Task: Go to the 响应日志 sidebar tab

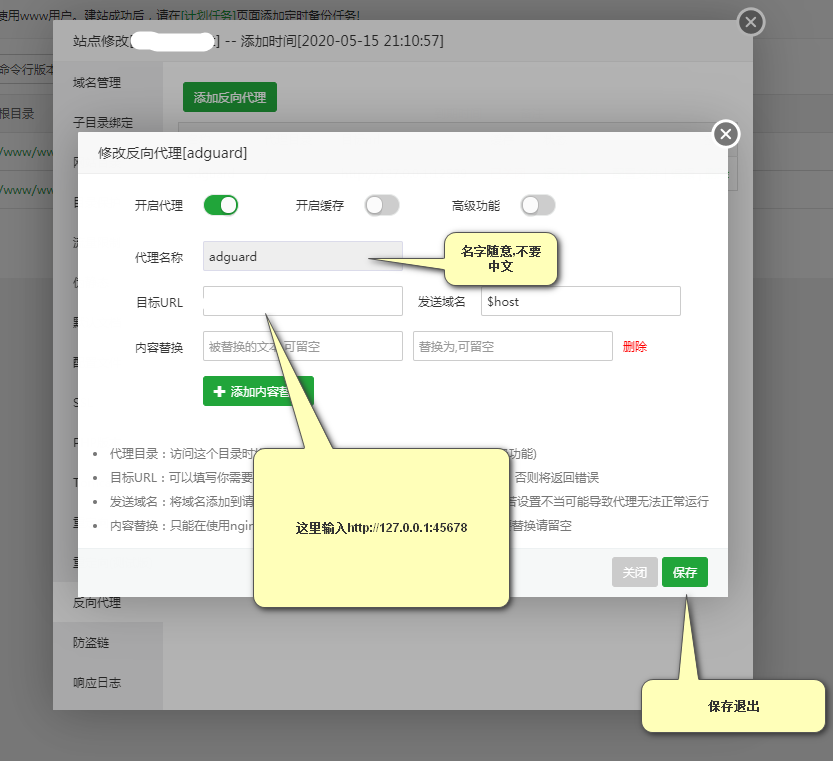Action: click(x=97, y=683)
